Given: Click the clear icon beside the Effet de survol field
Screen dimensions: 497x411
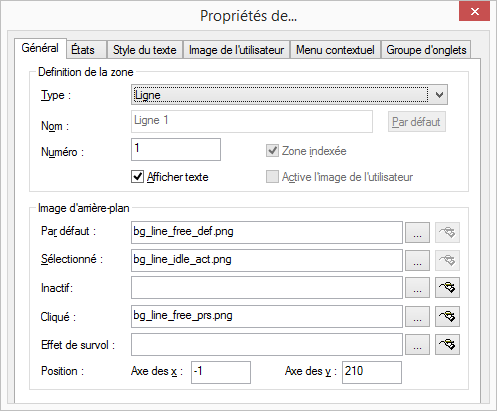Looking at the screenshot, I should point(447,344).
